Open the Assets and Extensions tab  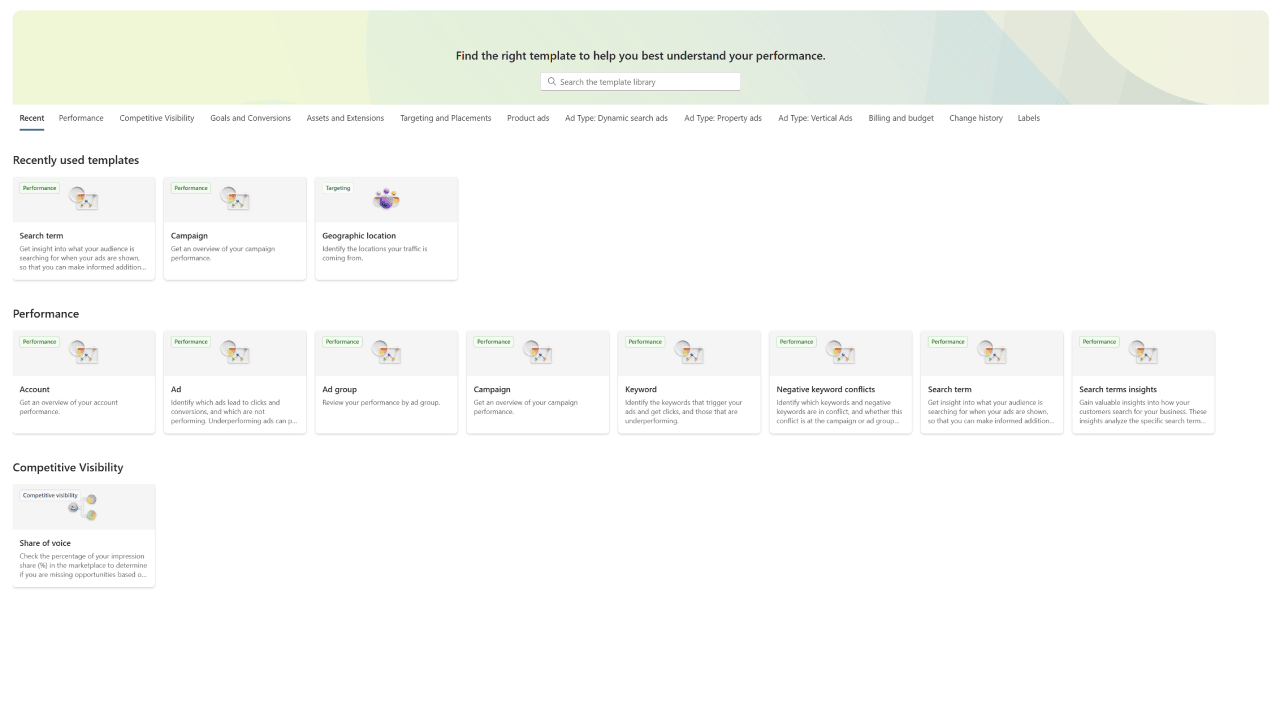345,118
